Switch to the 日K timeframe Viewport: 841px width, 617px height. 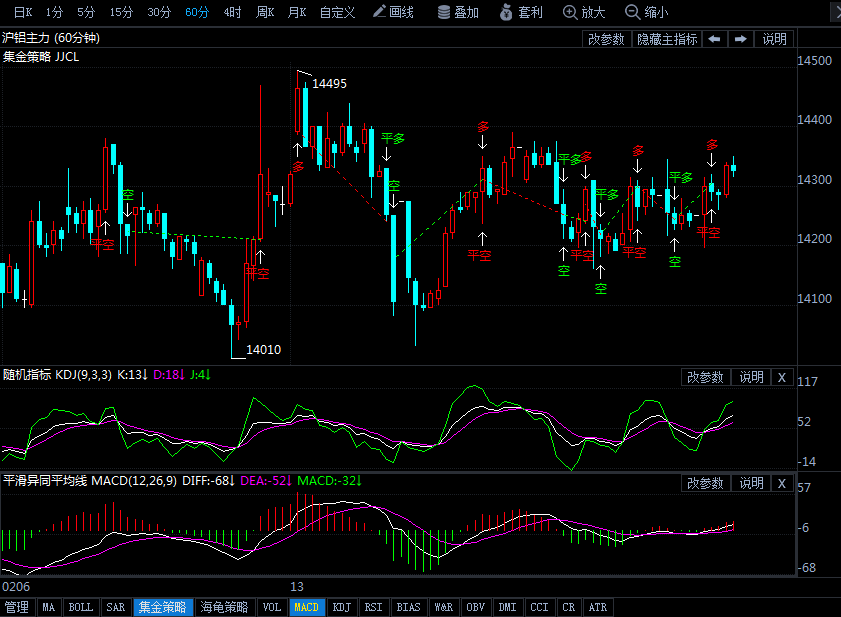[23, 12]
